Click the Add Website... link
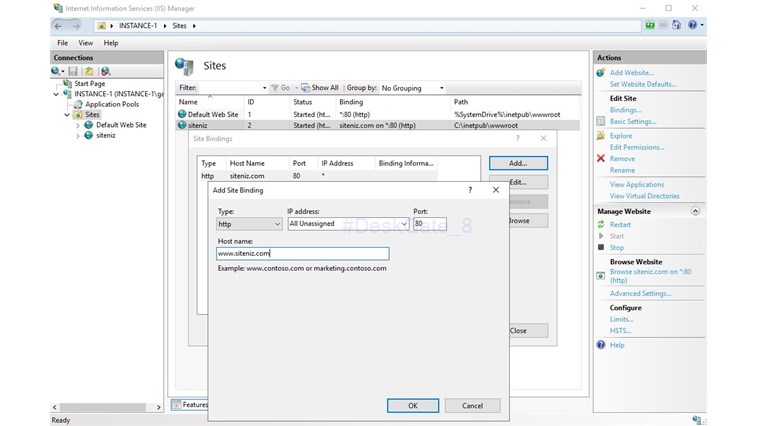This screenshot has width=758, height=426. click(631, 73)
